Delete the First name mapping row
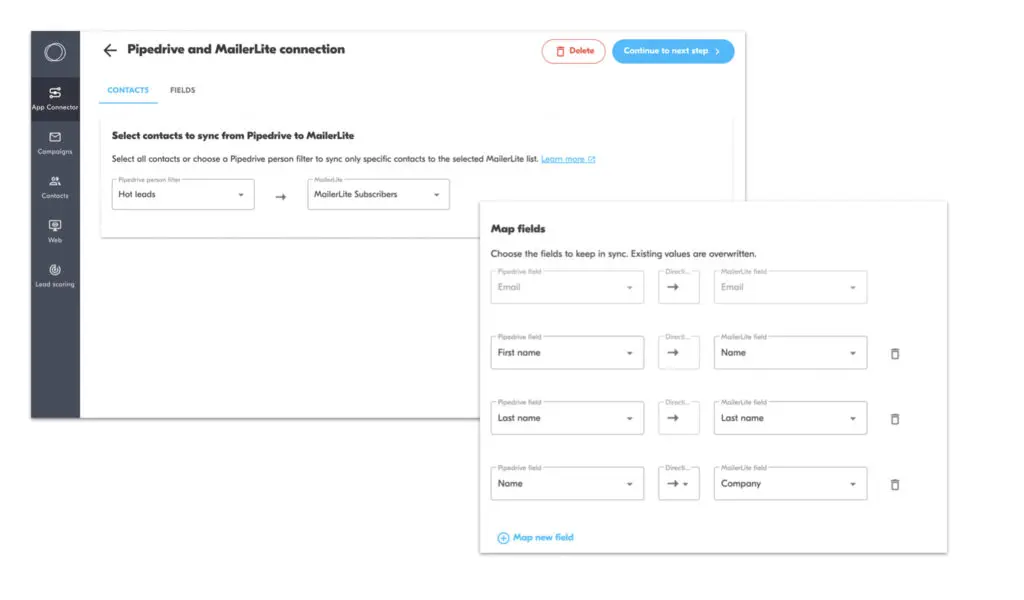This screenshot has height=600, width=1024. 895,353
